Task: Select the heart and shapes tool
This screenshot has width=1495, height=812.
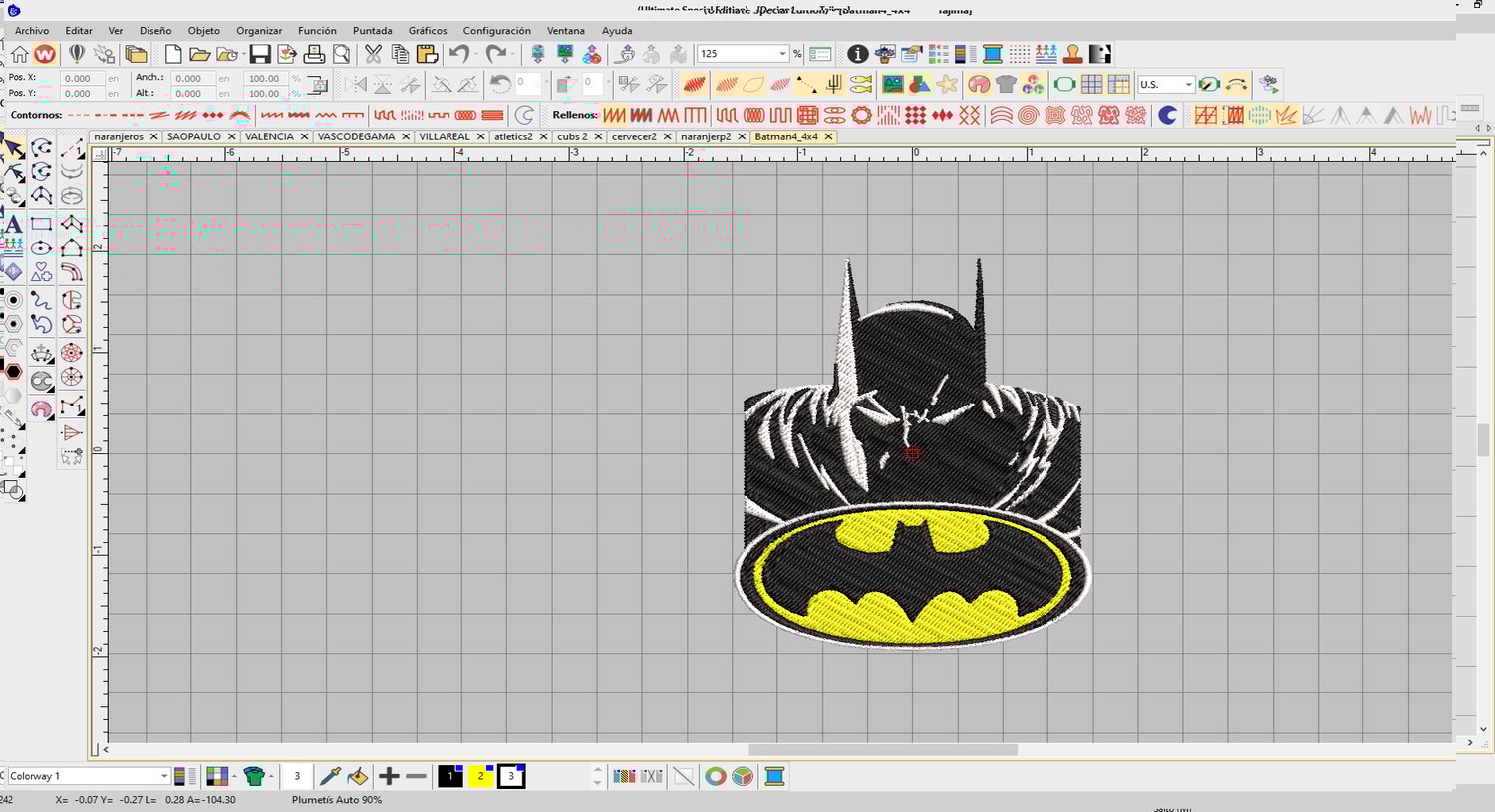Action: tap(41, 272)
